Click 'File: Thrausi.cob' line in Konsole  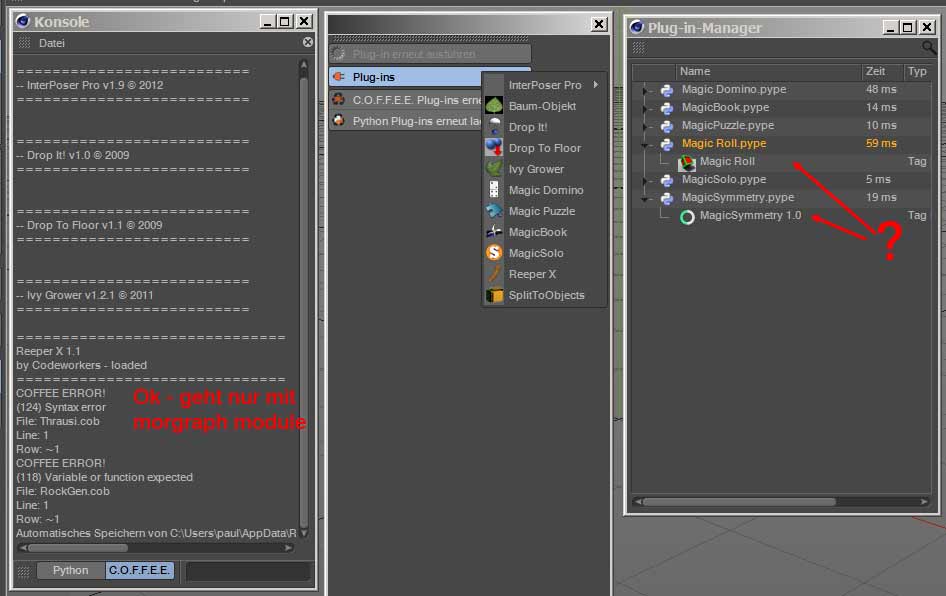(58, 421)
